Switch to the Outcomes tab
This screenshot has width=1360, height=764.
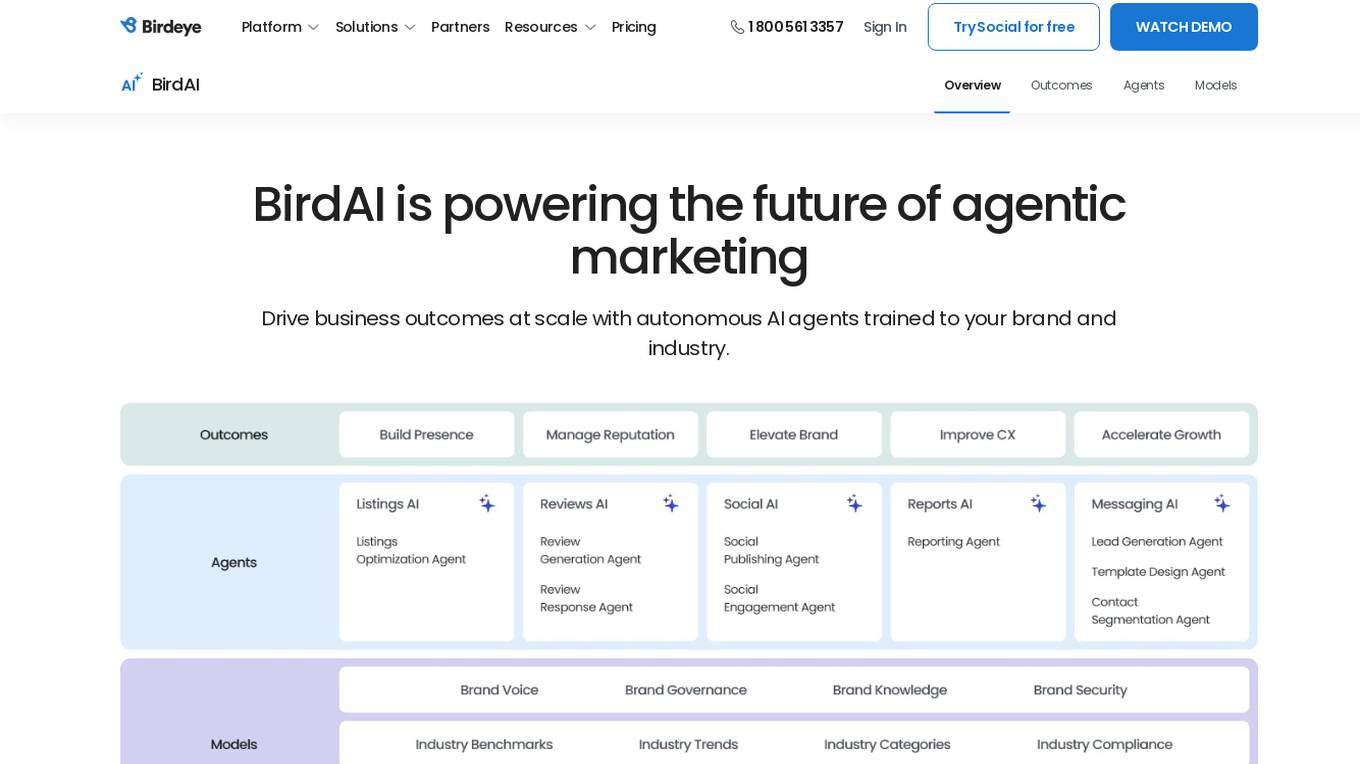point(1061,85)
